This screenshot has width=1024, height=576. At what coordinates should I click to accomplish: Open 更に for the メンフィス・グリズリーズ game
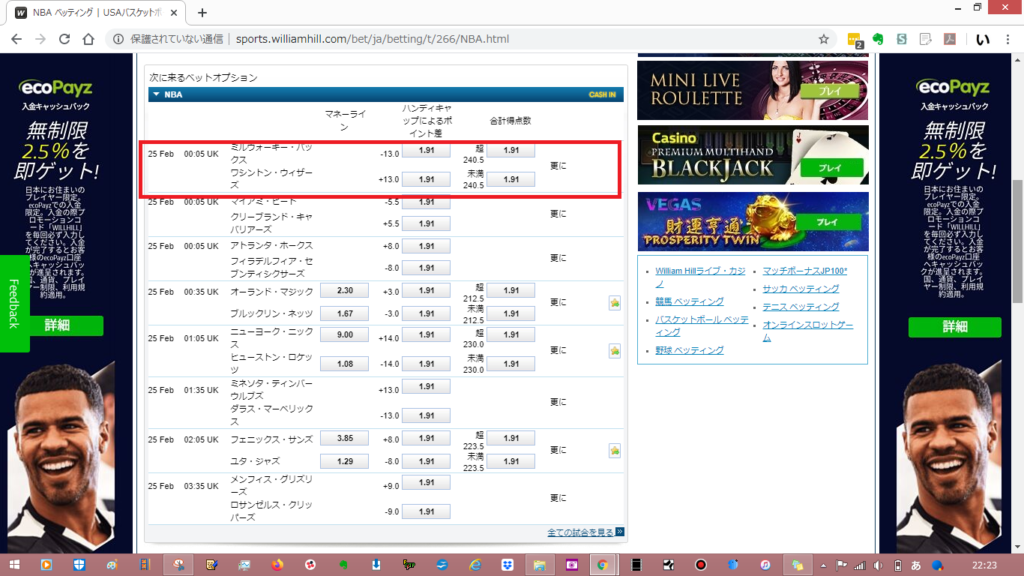(558, 498)
